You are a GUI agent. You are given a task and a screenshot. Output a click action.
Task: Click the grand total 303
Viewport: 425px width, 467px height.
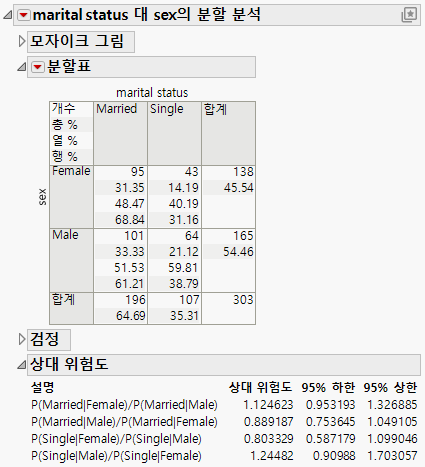point(243,300)
